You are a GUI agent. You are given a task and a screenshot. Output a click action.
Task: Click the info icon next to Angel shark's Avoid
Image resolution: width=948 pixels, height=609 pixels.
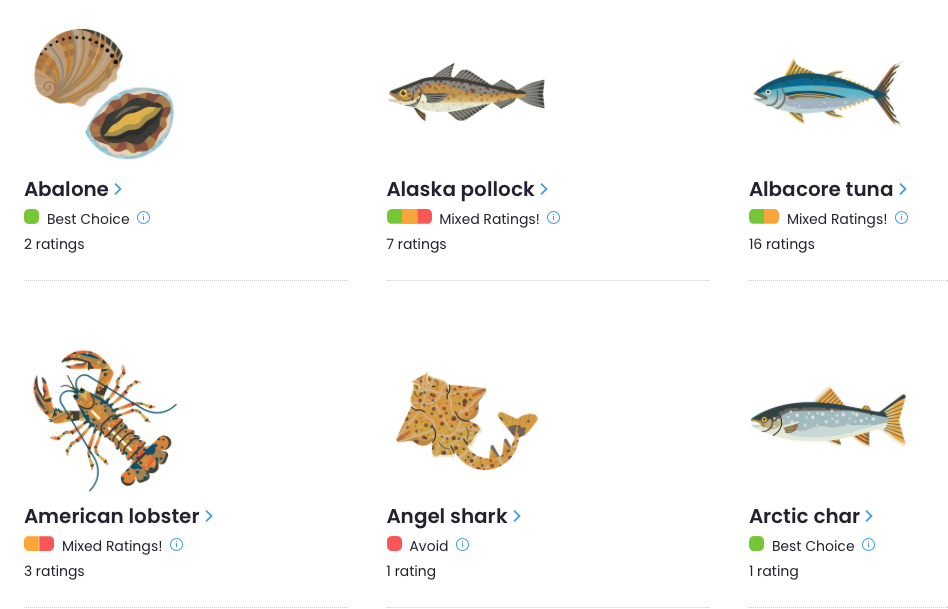coord(462,545)
